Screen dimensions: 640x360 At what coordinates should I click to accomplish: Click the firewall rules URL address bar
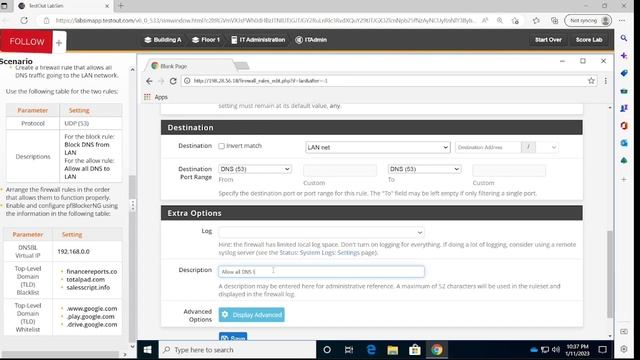pos(384,81)
